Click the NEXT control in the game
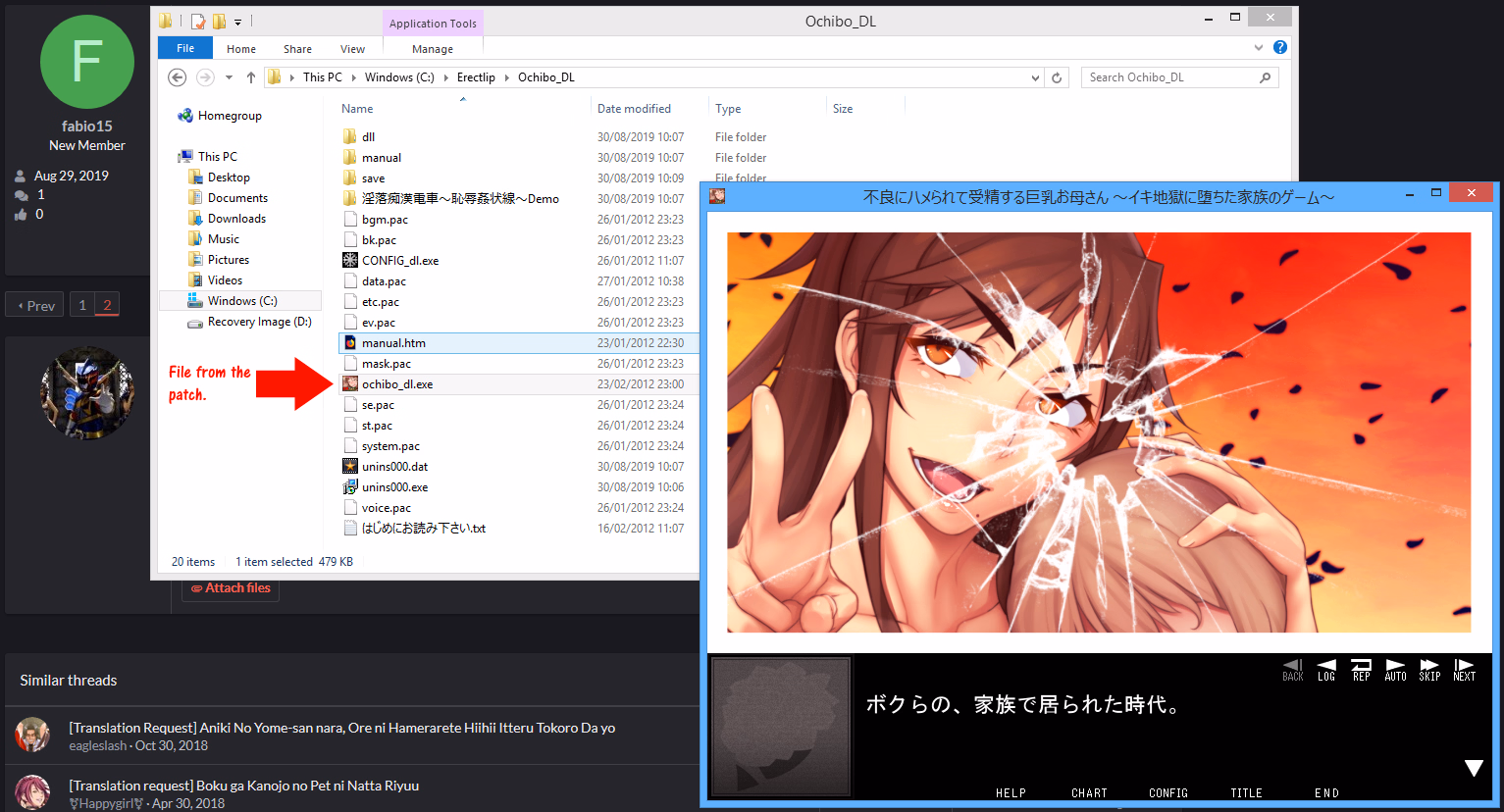Image resolution: width=1504 pixels, height=812 pixels. pos(1464,670)
